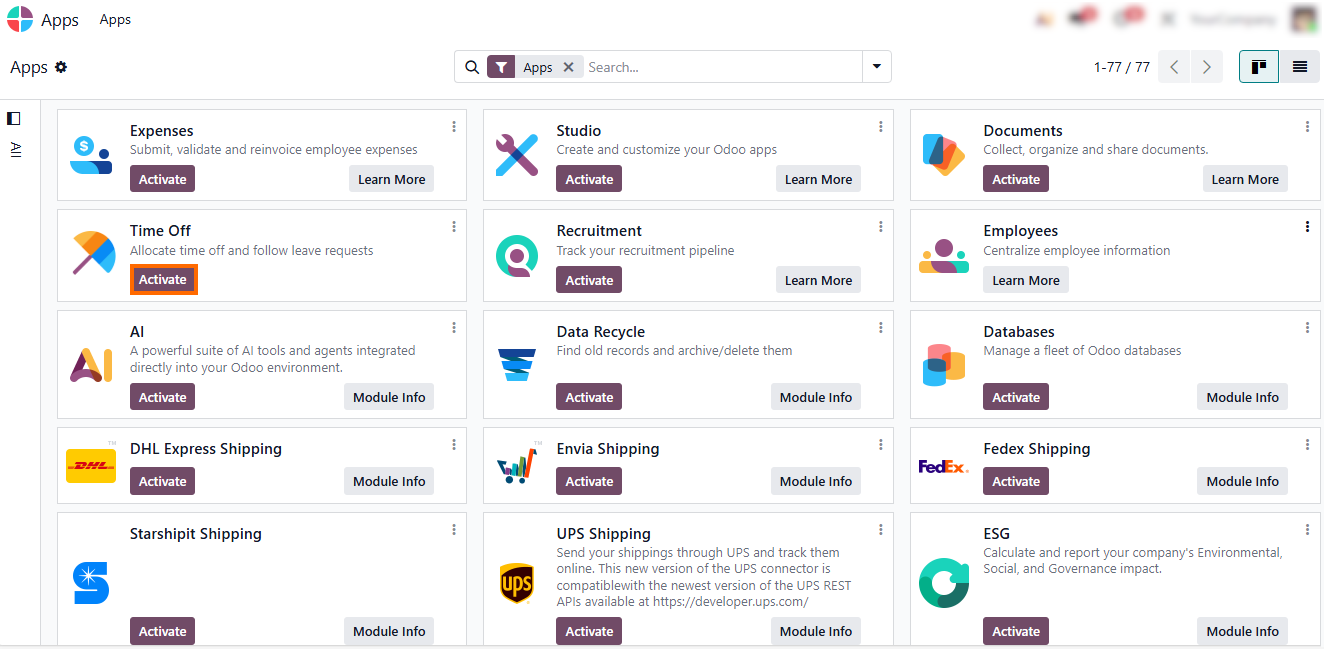
Task: Click the Apps menu item in top bar
Action: (x=115, y=19)
